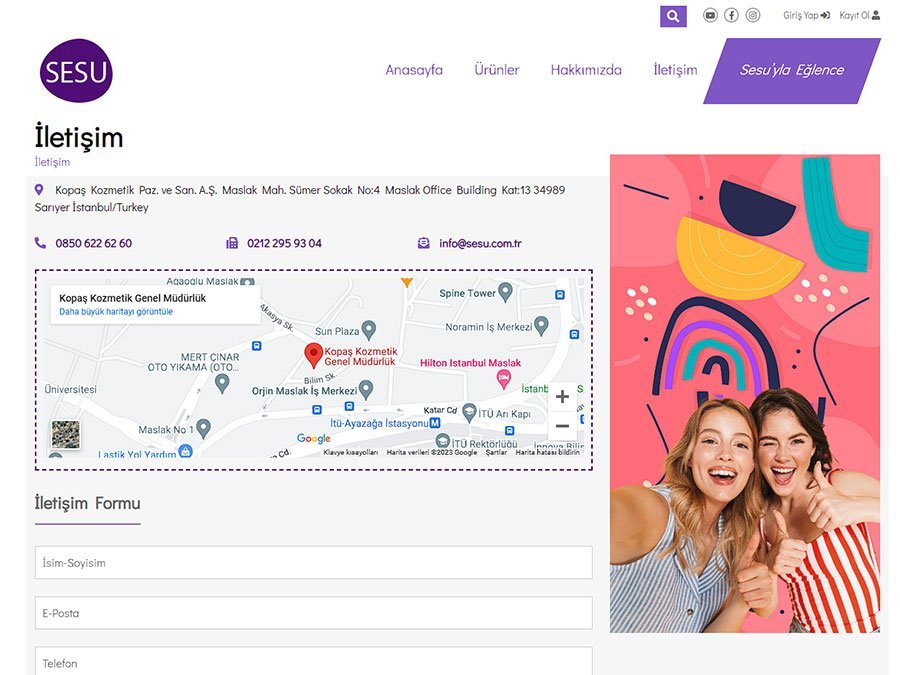Click the SESU logo
The image size is (900, 675).
click(76, 71)
